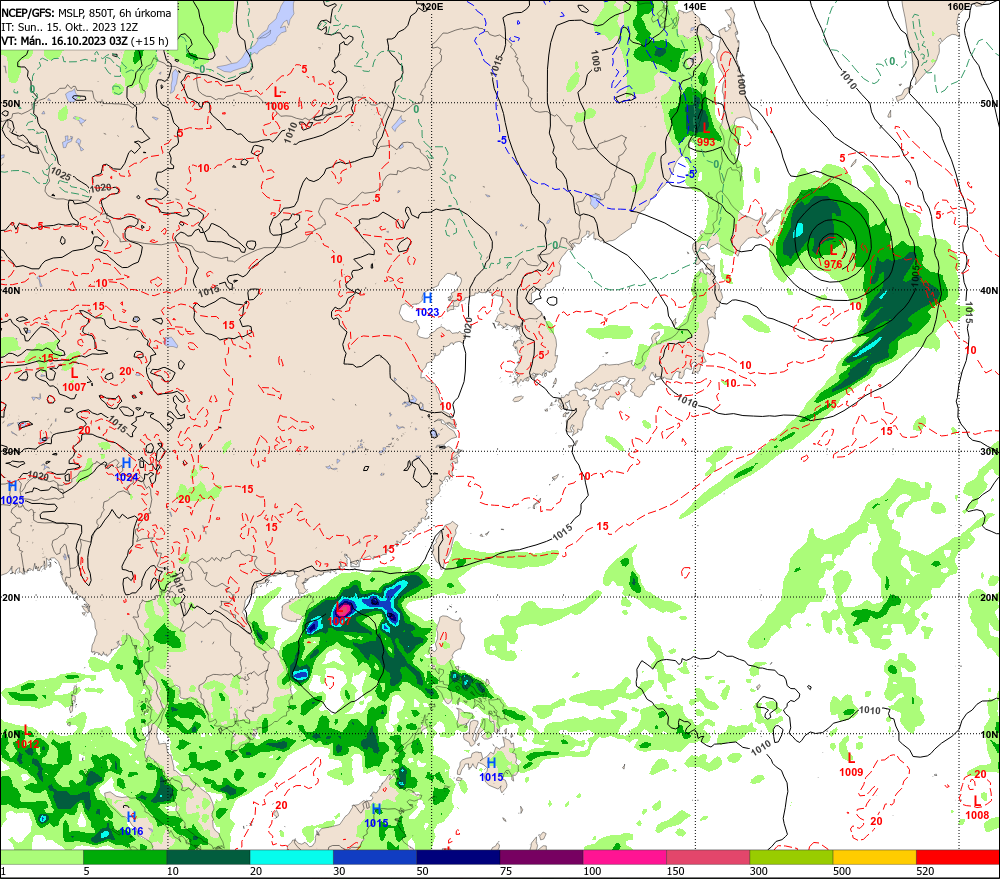Click the 976 low pressure center label
Screen dimensions: 1000x879
tap(833, 264)
